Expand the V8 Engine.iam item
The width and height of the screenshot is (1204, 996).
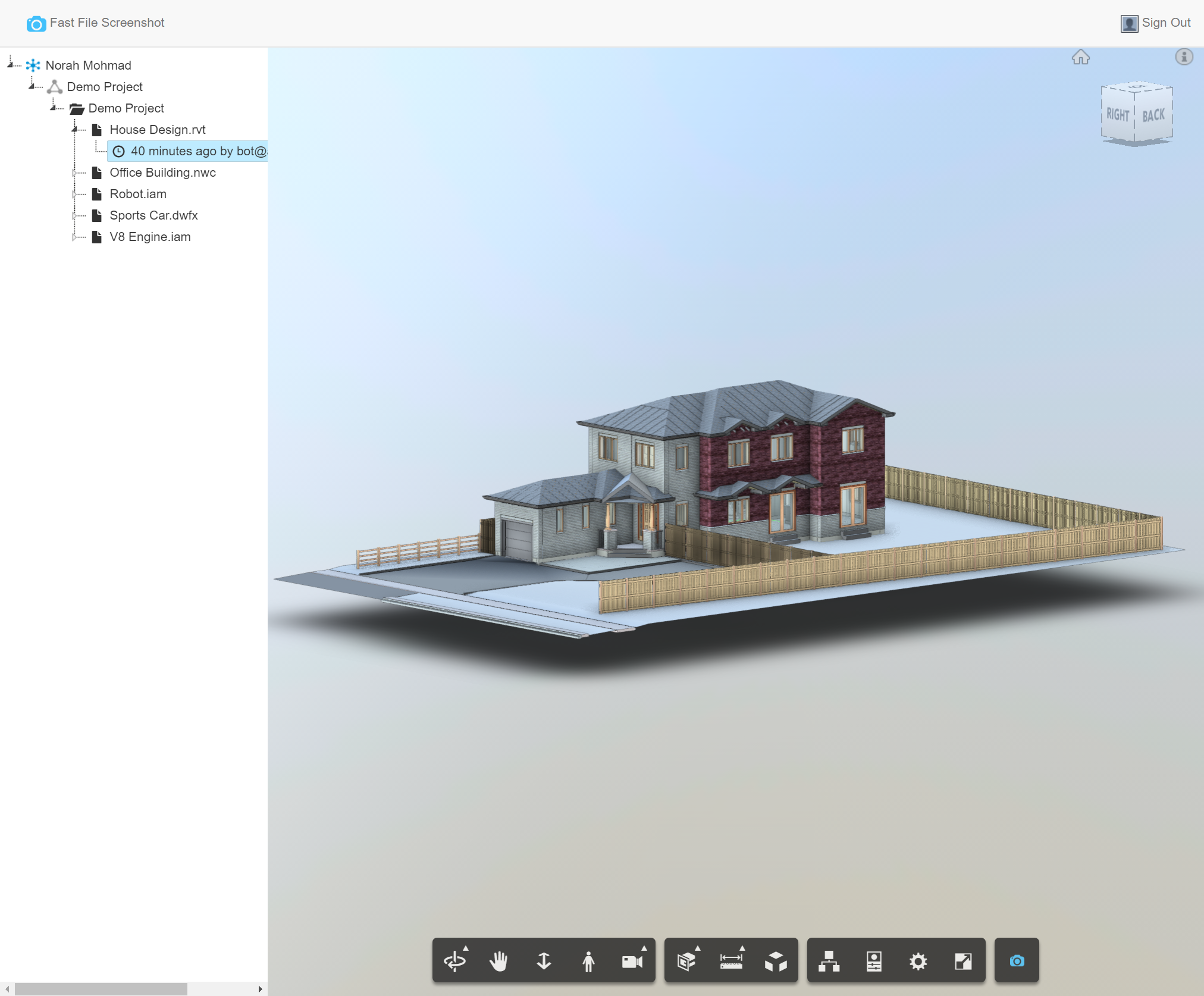(75, 237)
